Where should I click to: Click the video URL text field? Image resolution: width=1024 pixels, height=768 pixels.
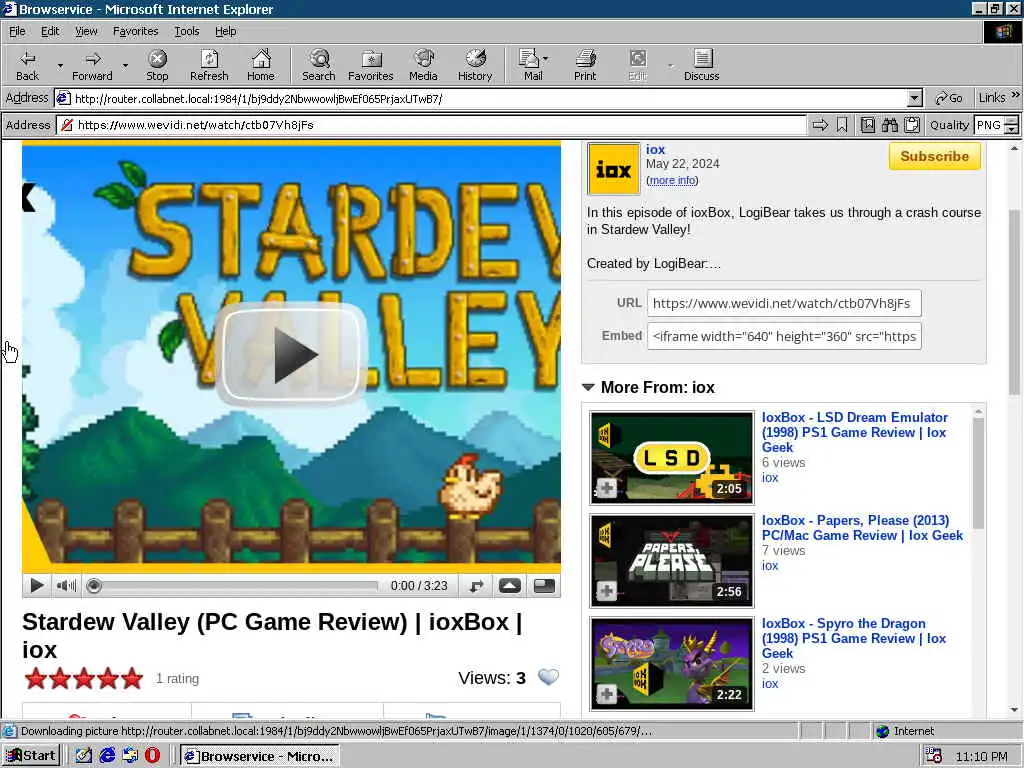(784, 303)
